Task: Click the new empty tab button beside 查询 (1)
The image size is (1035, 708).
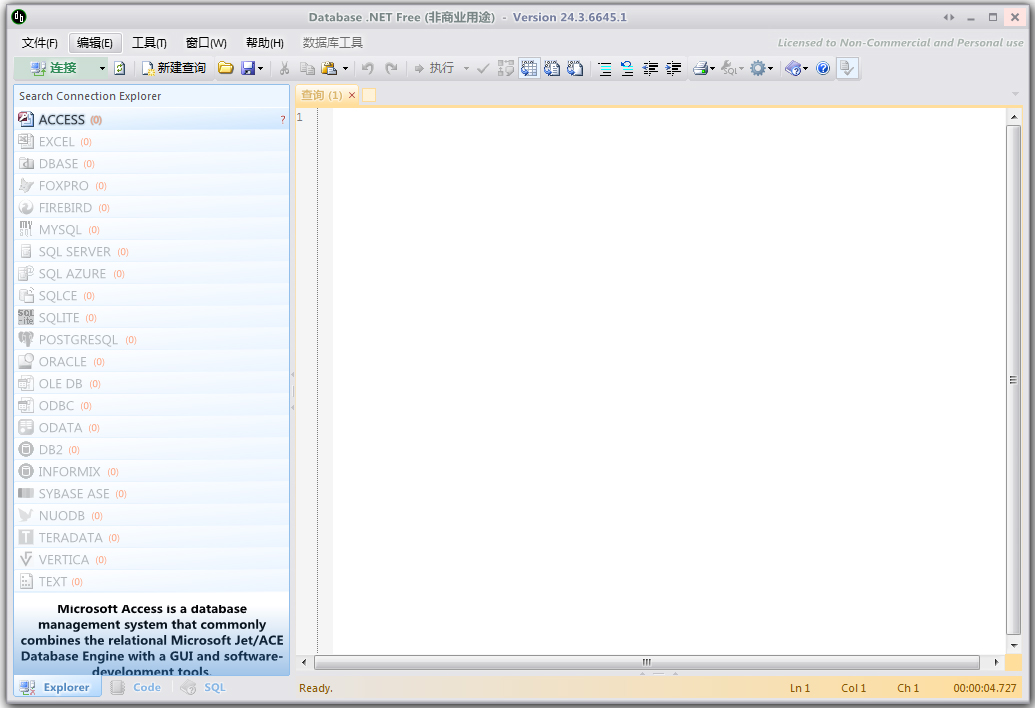Action: click(369, 95)
